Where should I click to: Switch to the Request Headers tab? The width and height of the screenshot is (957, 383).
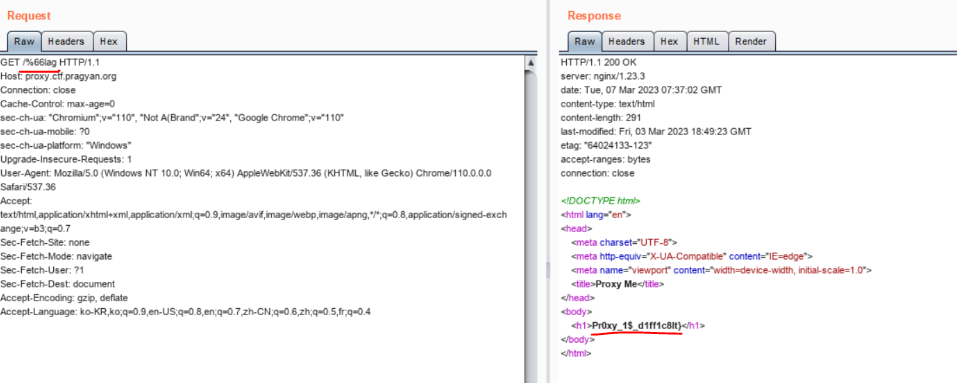point(66,41)
